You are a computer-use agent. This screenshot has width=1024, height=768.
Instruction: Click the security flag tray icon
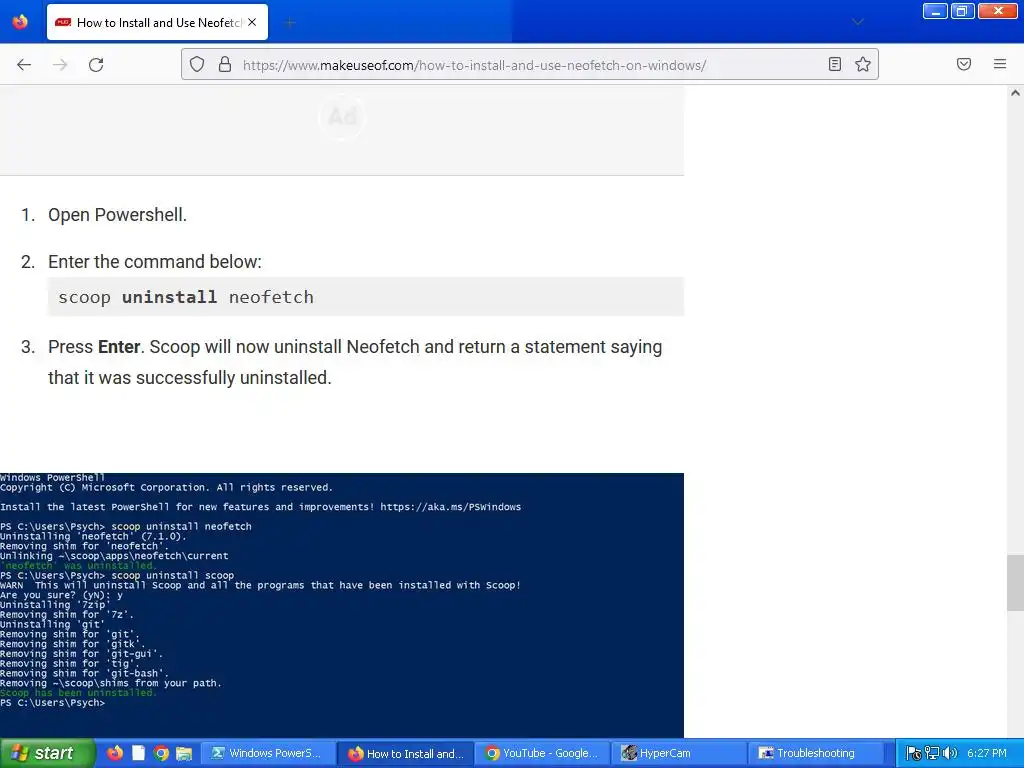pos(914,753)
